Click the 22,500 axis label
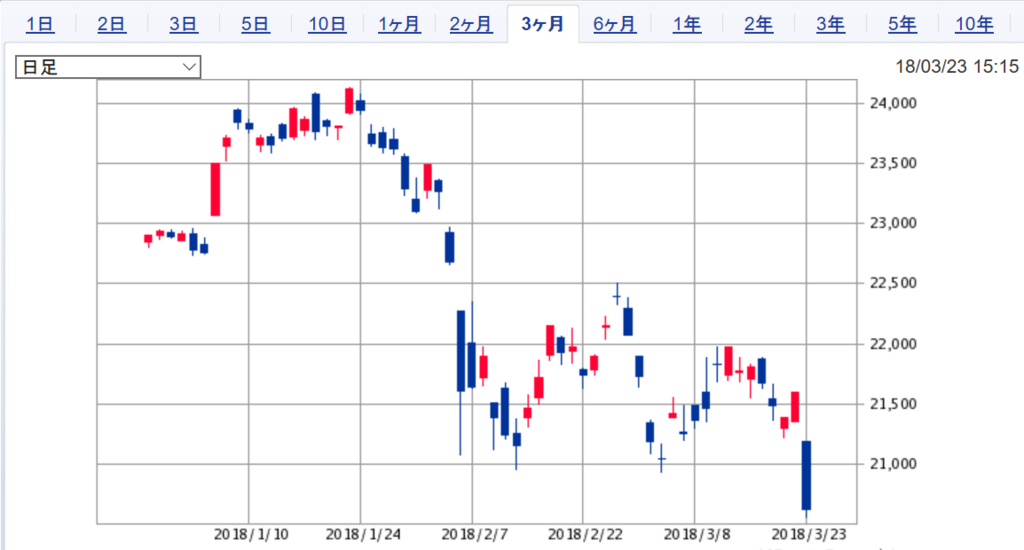This screenshot has width=1024, height=550. pos(893,283)
